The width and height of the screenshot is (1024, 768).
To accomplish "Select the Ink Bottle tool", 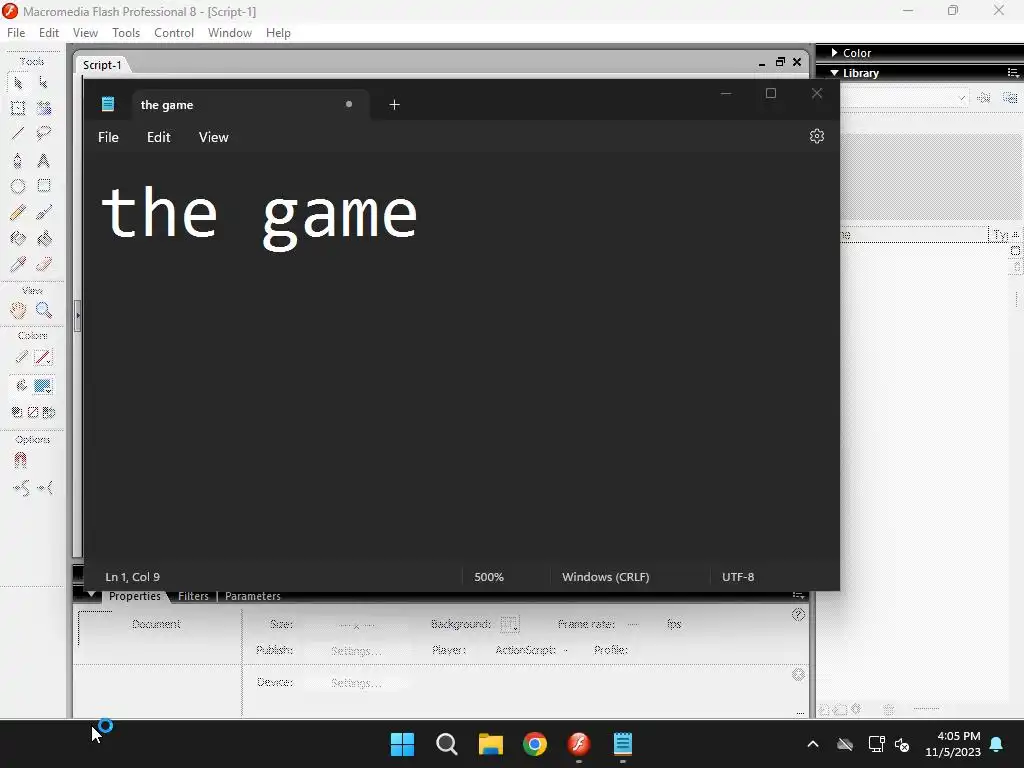I will [x=18, y=238].
